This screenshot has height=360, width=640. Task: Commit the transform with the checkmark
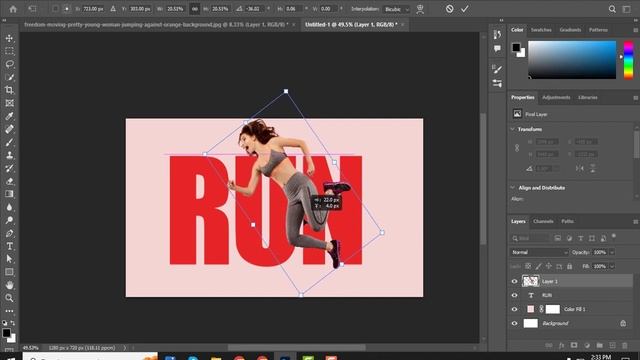coord(465,9)
